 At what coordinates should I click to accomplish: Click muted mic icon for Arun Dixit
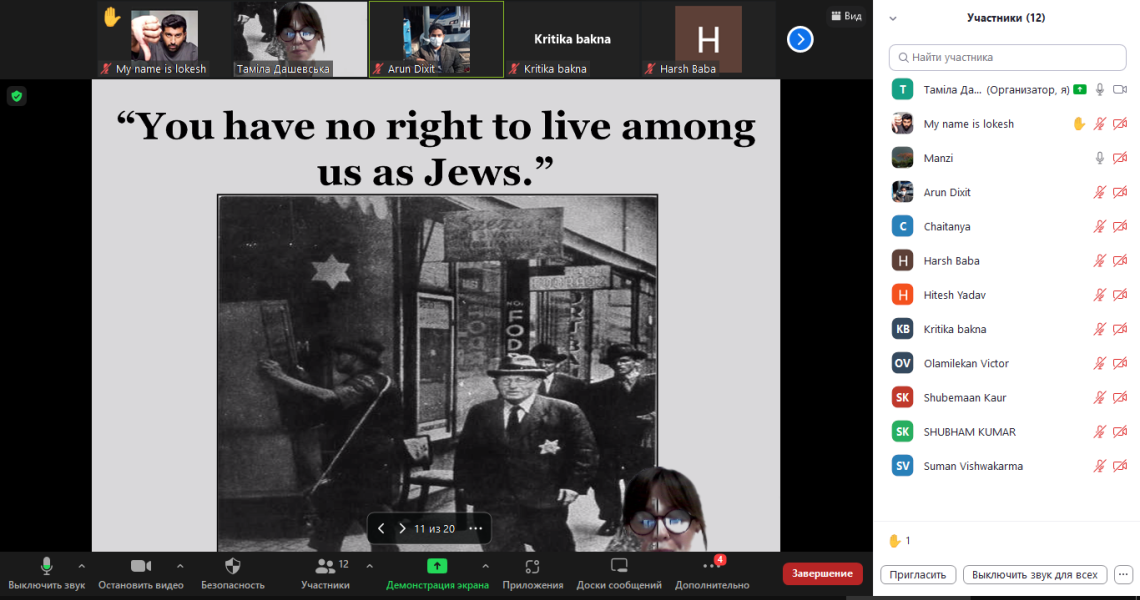[1099, 192]
